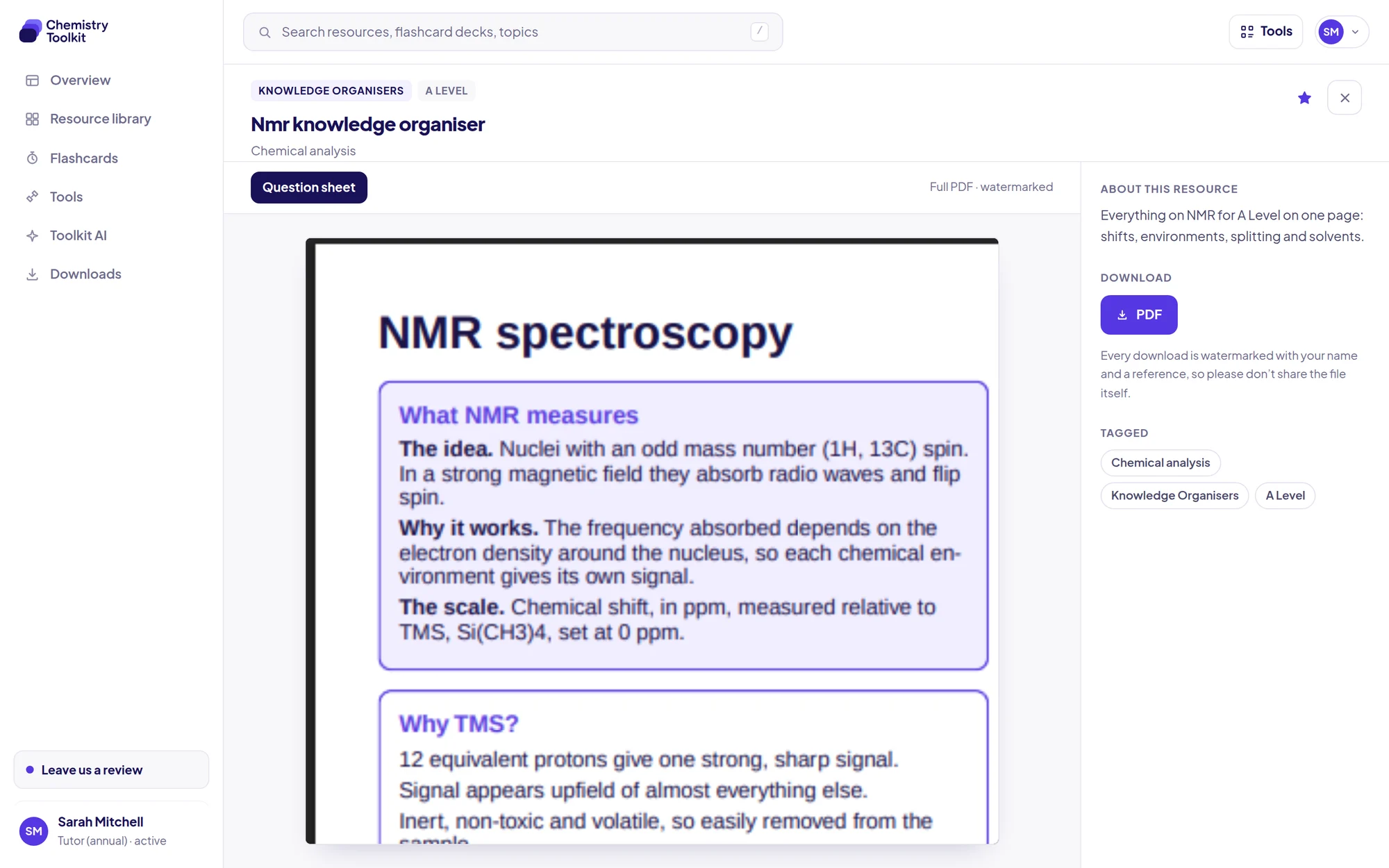Click the Toolkit AI sparkle icon
This screenshot has height=868, width=1389.
(x=32, y=236)
